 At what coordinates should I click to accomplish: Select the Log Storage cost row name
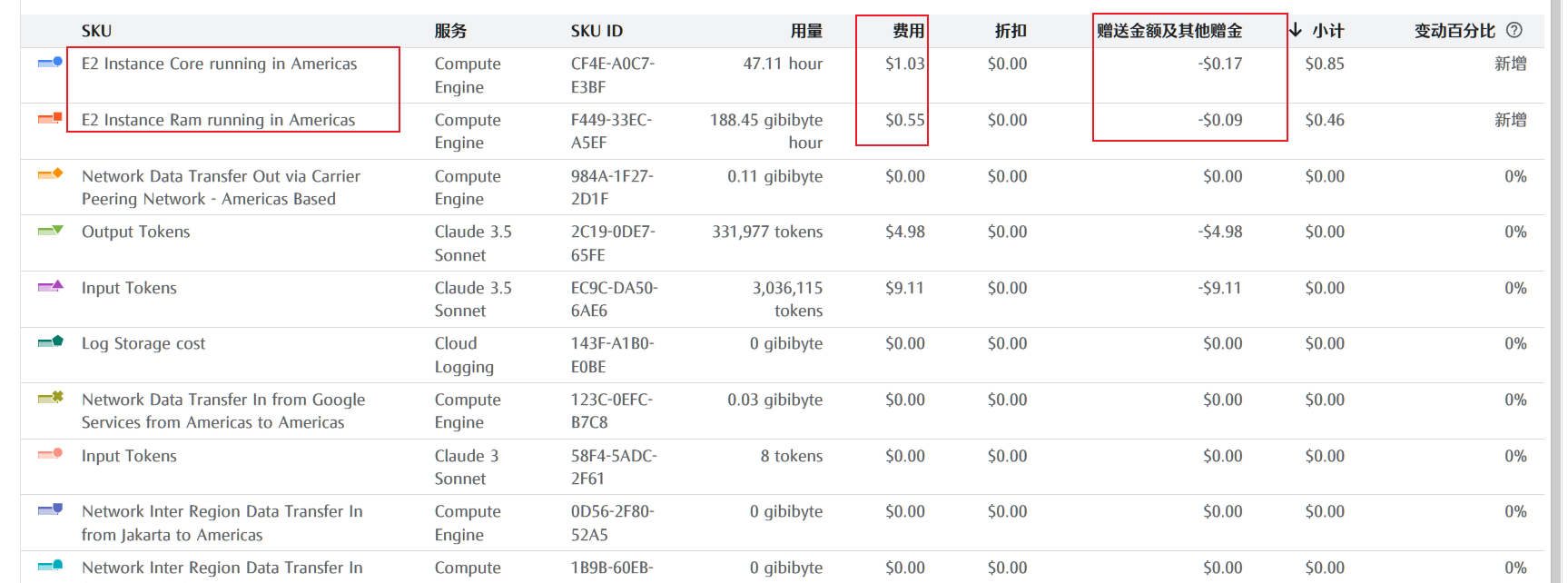pyautogui.click(x=143, y=343)
